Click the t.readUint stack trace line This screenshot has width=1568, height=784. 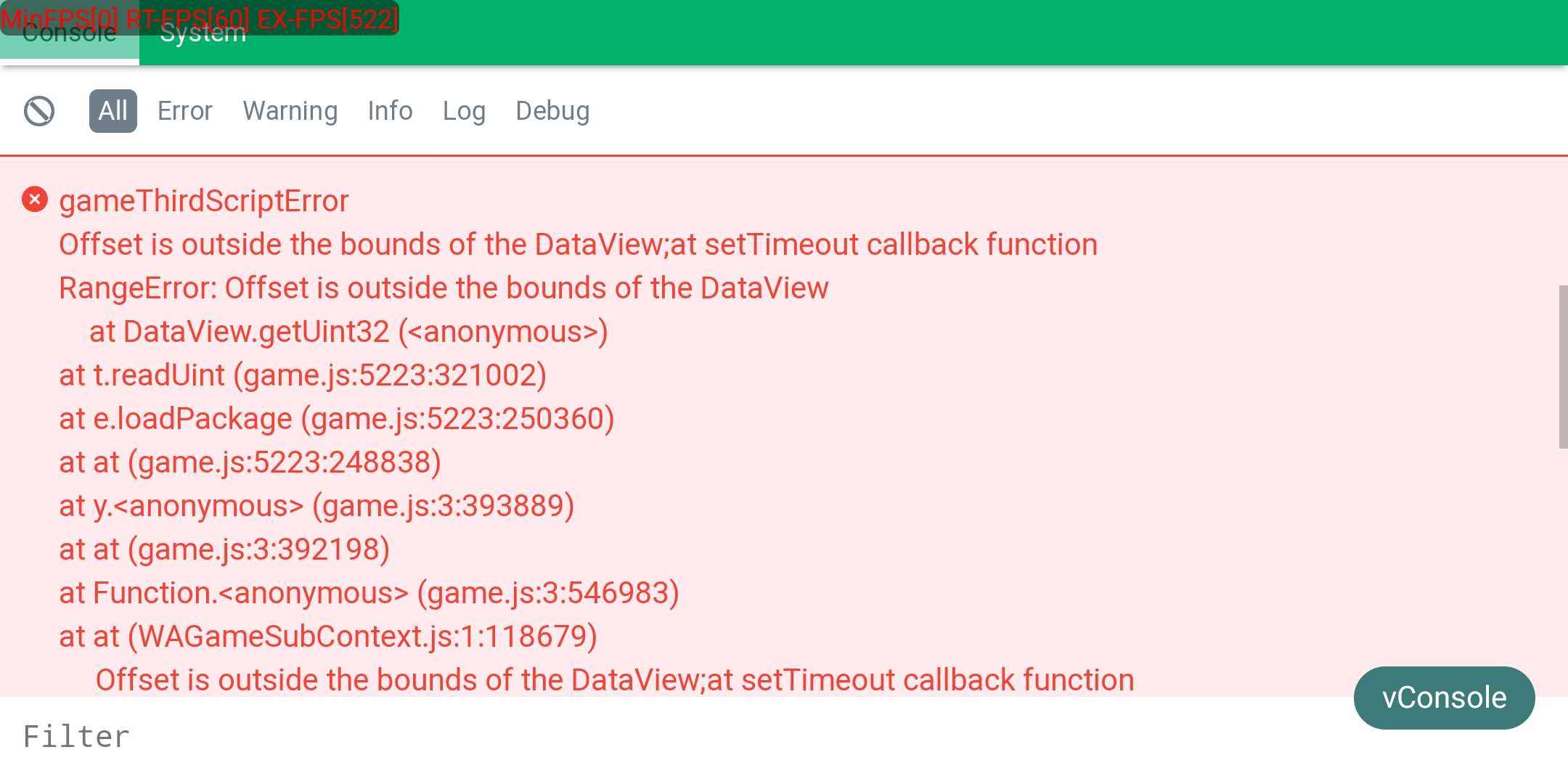303,375
